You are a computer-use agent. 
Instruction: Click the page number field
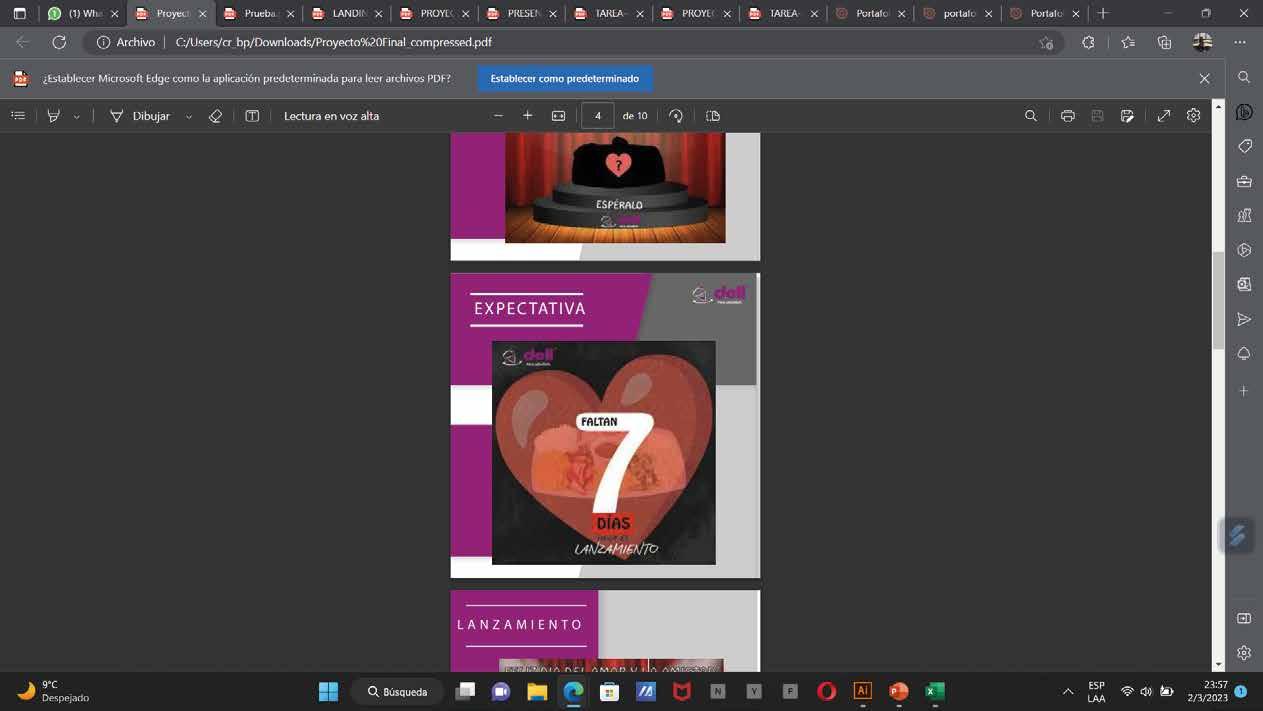(x=598, y=116)
